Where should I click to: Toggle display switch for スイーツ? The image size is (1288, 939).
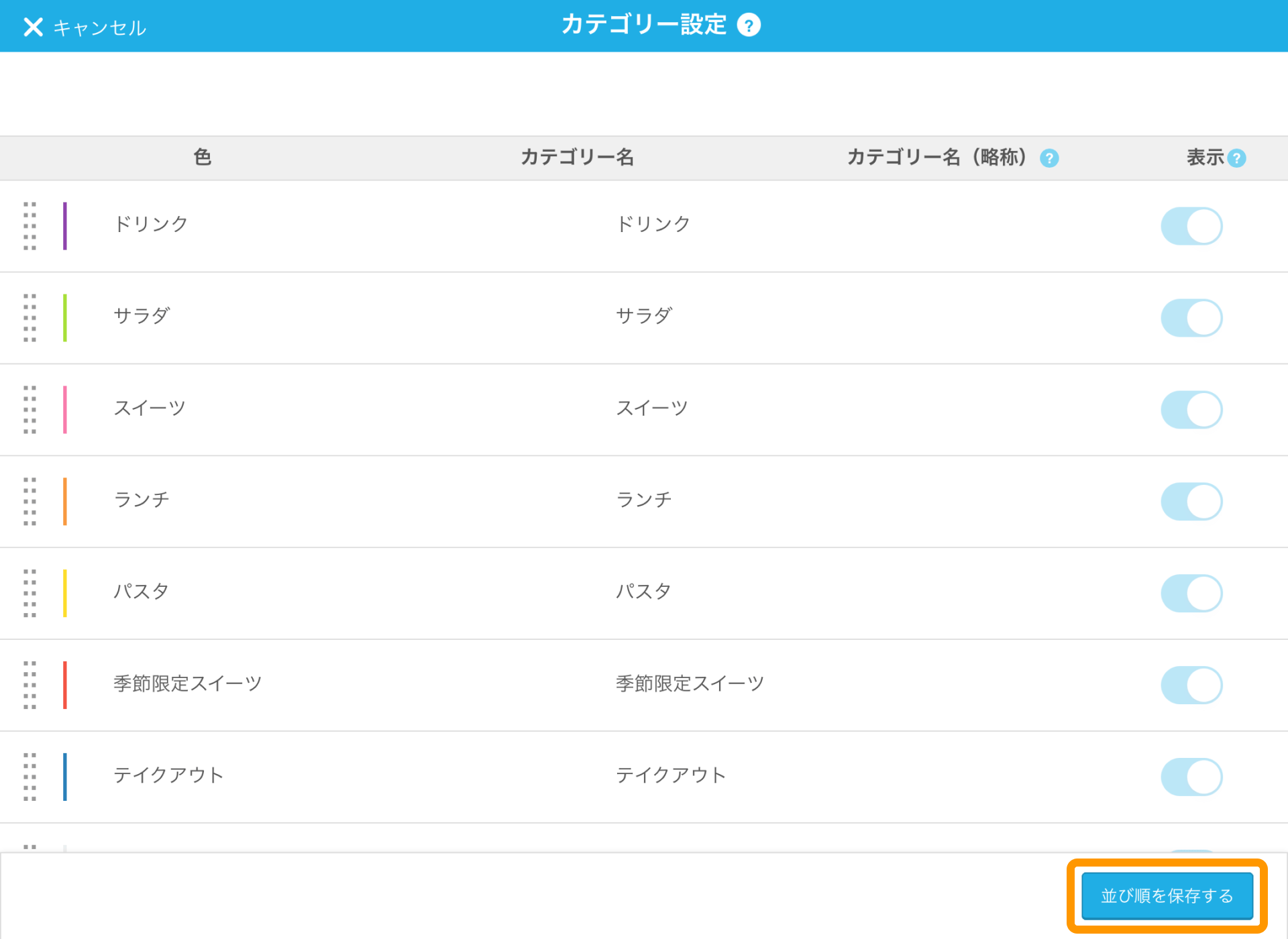(x=1191, y=410)
